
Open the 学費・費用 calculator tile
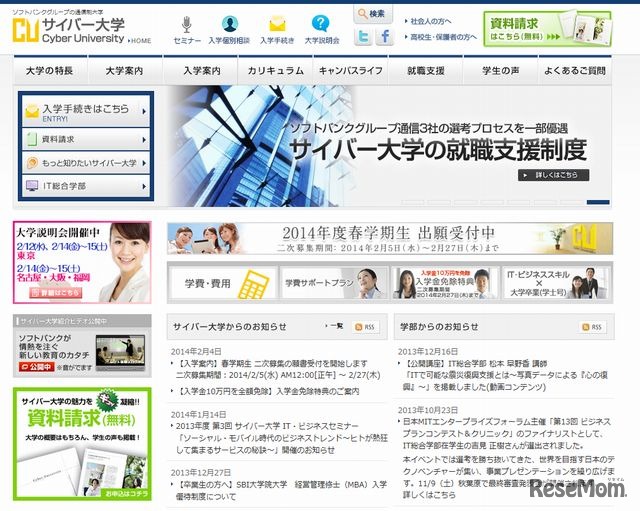[x=223, y=283]
